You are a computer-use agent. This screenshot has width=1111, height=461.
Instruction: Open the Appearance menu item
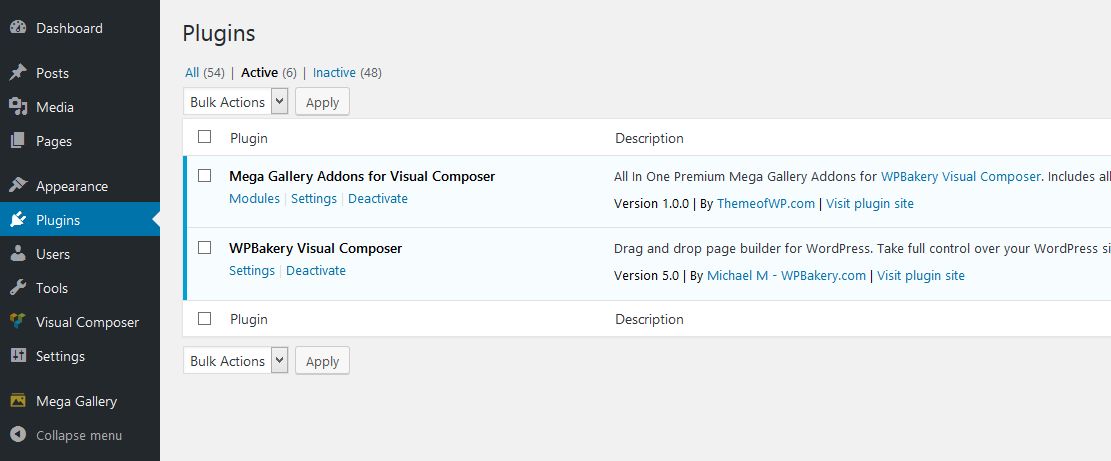click(x=72, y=186)
